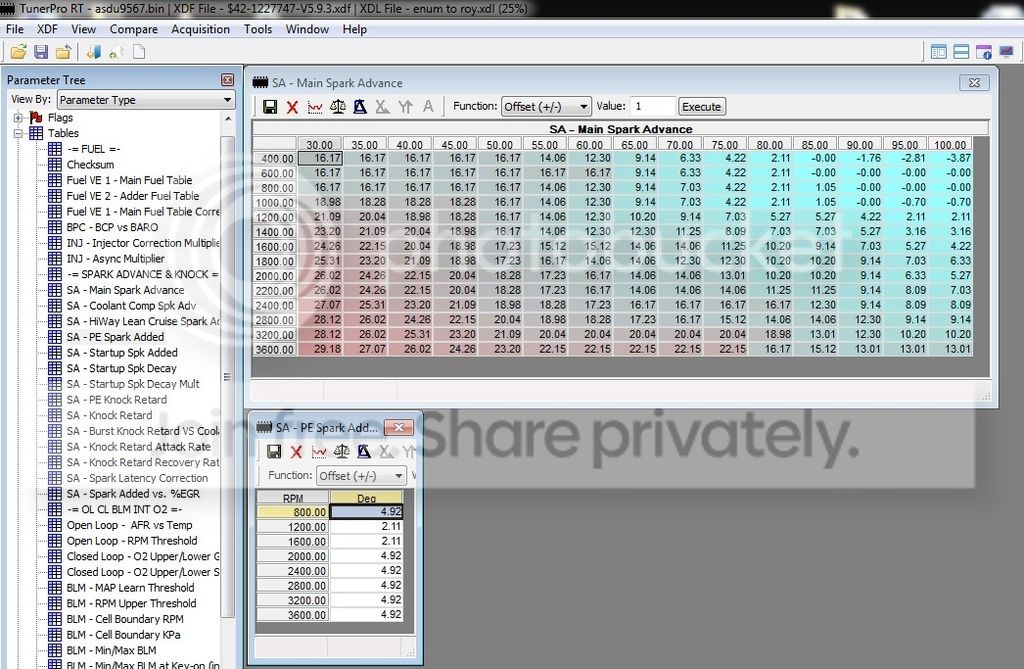Click balance scales compare icon in Main Spark Advance
1024x669 pixels.
(338, 106)
